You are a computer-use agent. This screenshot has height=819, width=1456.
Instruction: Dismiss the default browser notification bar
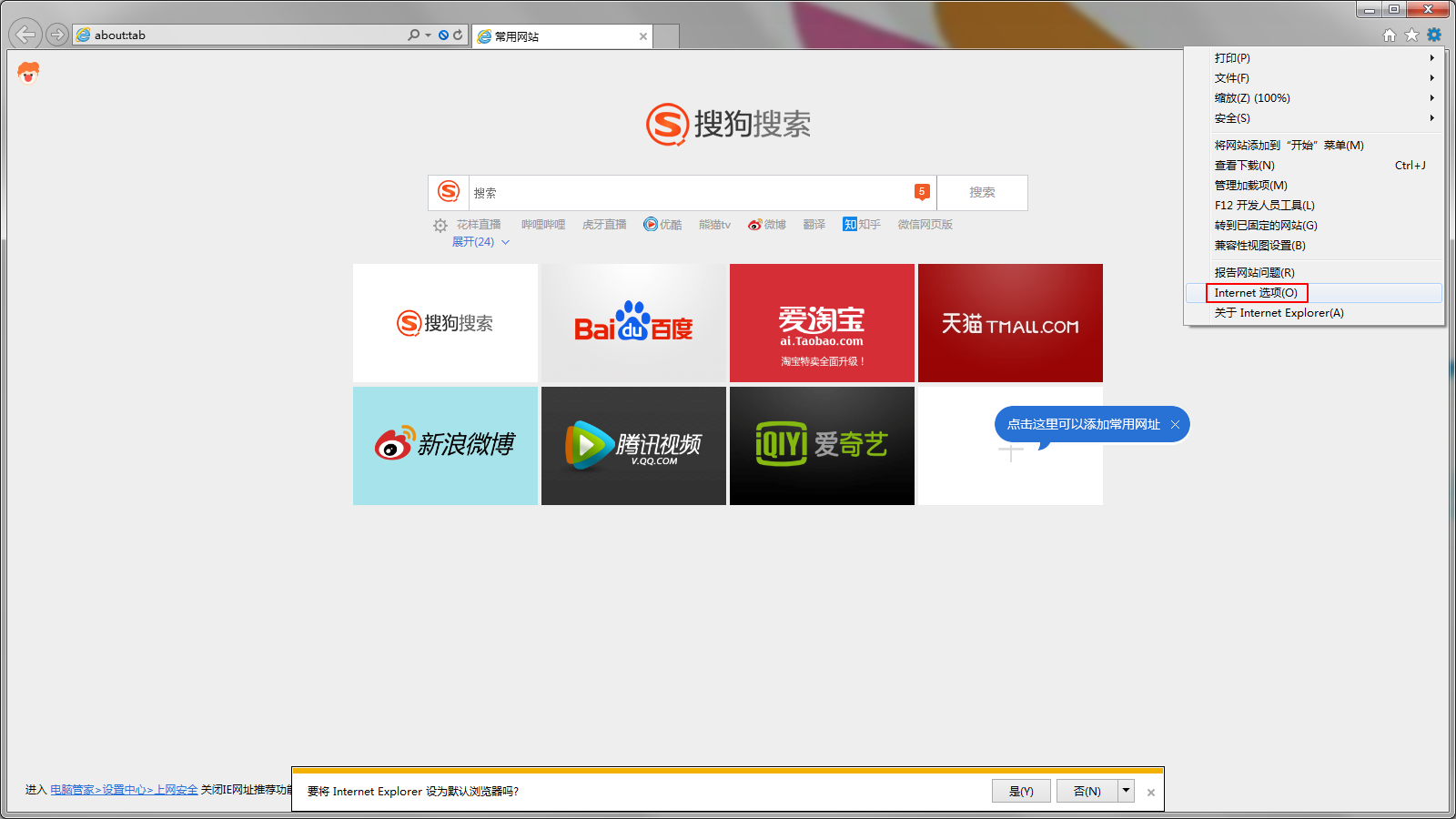[1151, 793]
